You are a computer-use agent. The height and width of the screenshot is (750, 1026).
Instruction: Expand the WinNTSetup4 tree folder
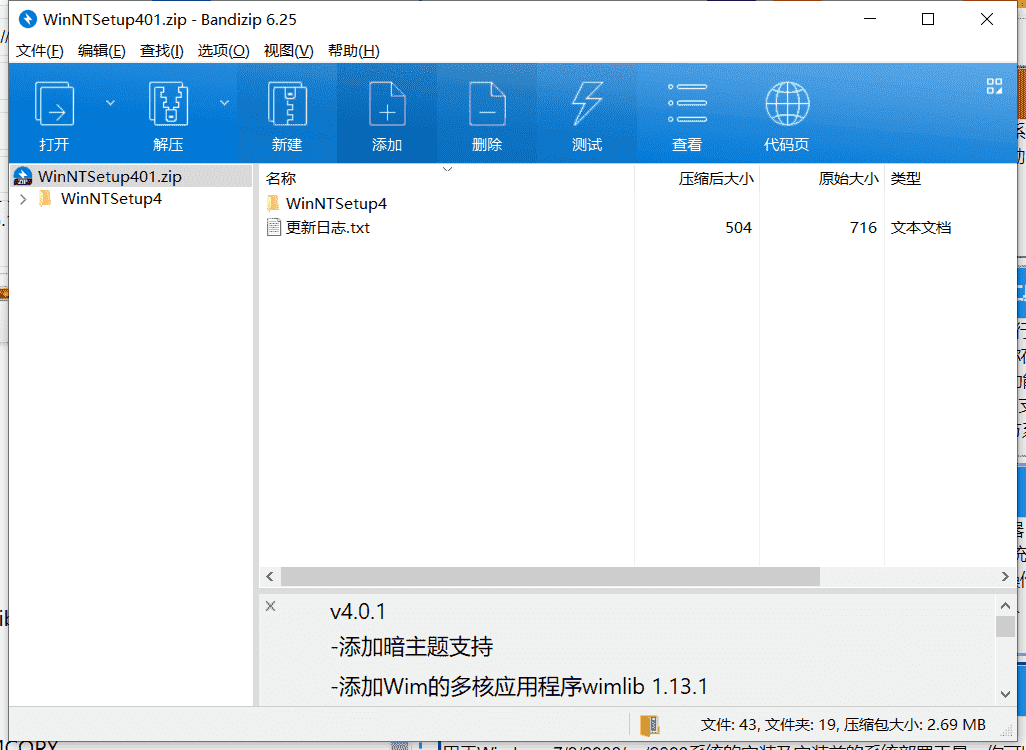point(24,199)
